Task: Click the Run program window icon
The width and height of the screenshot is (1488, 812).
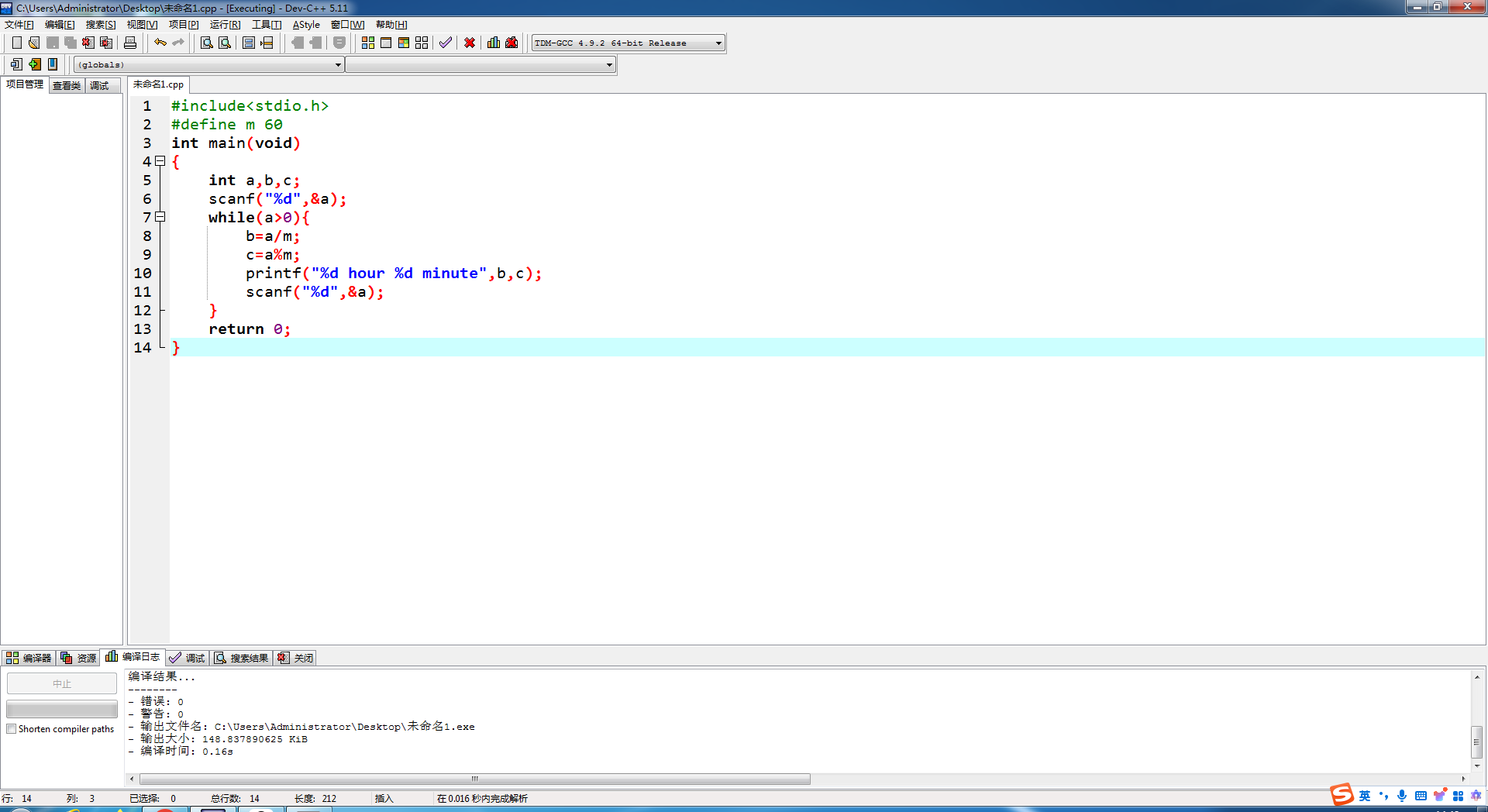Action: click(386, 43)
